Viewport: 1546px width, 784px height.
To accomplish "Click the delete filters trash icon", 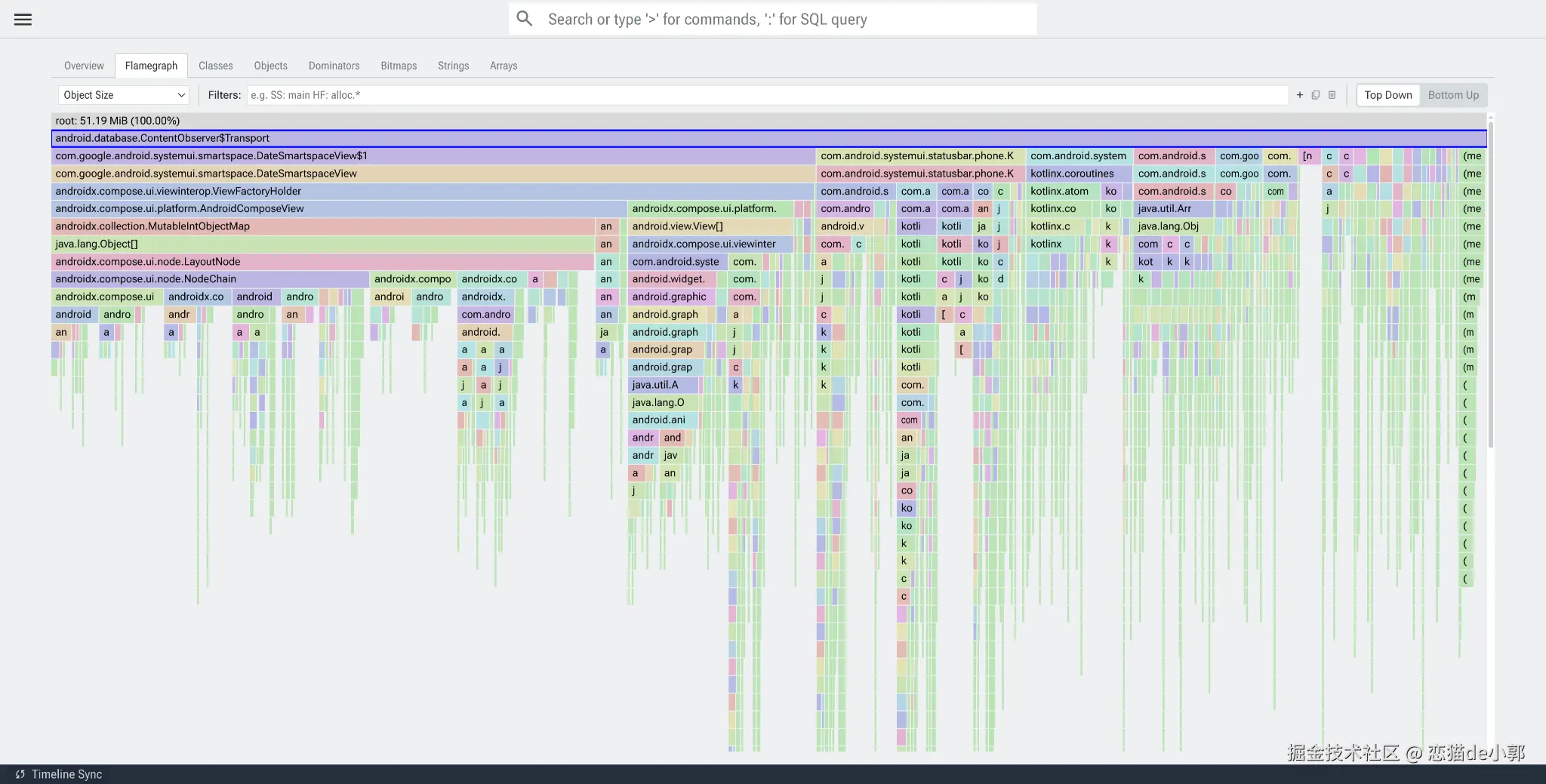I will click(1332, 95).
